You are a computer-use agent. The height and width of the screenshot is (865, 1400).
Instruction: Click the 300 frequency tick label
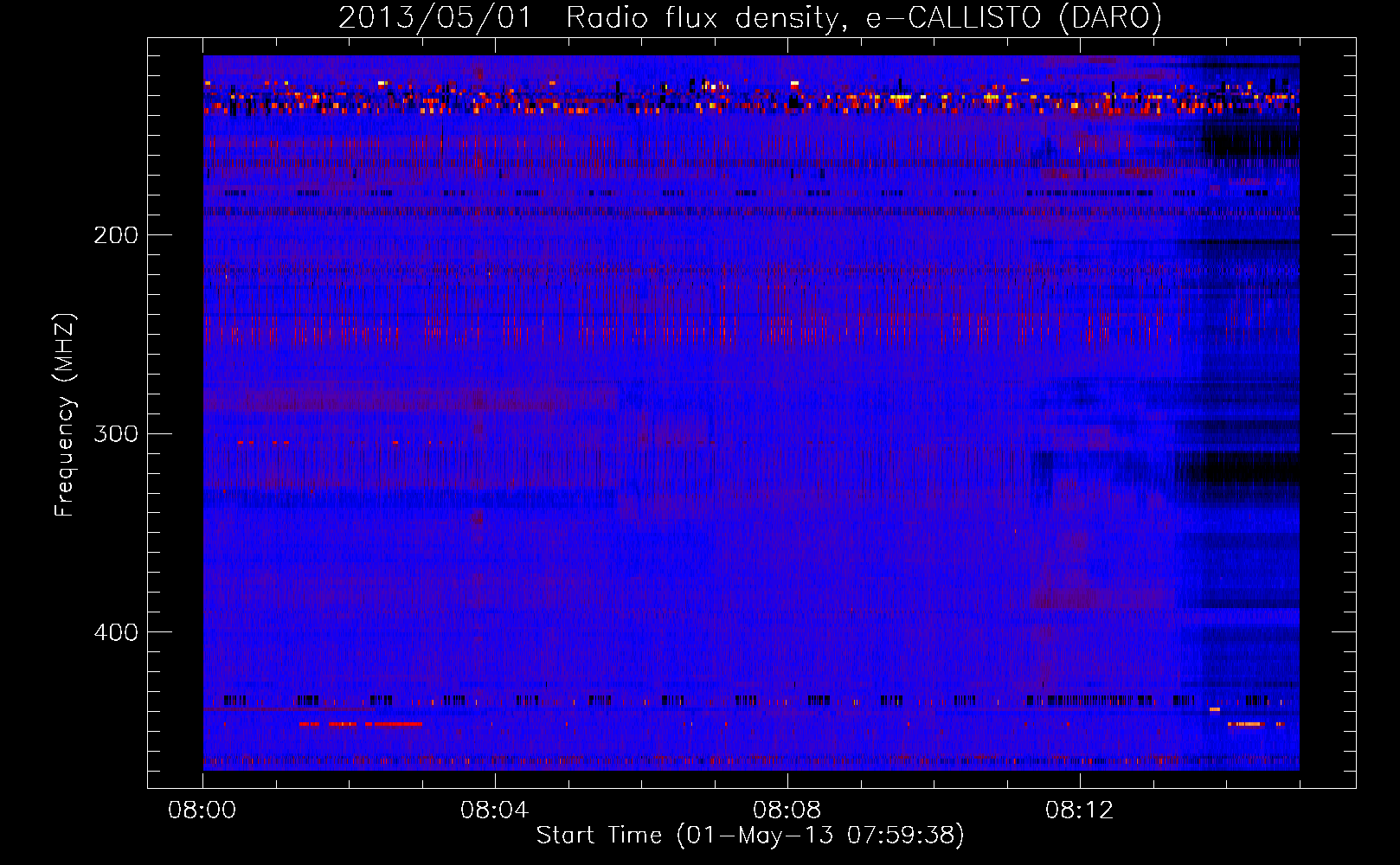pyautogui.click(x=116, y=433)
